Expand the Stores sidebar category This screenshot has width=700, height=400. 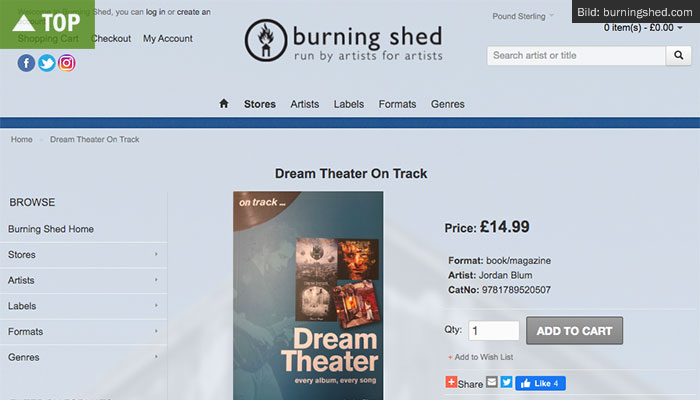[83, 254]
